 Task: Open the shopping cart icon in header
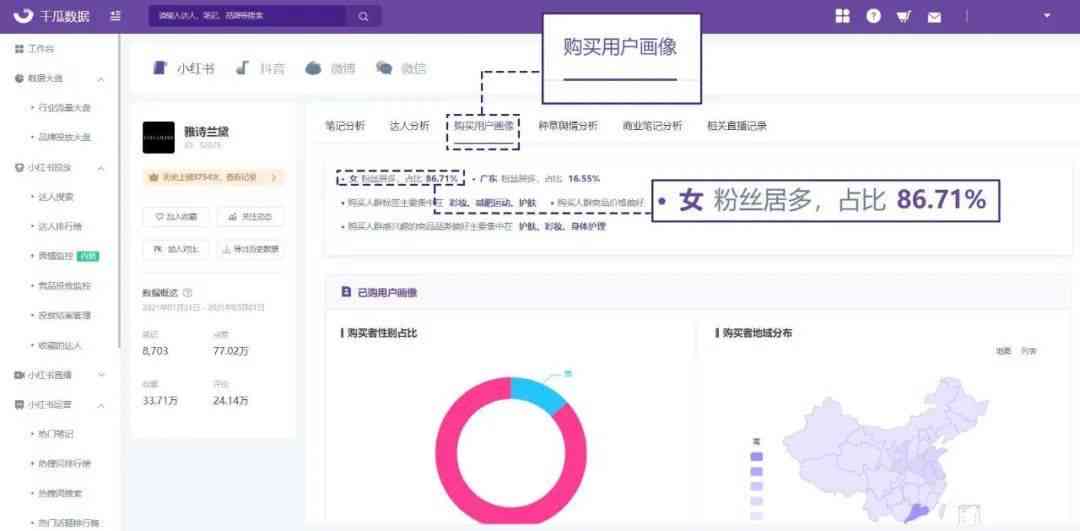[x=903, y=16]
